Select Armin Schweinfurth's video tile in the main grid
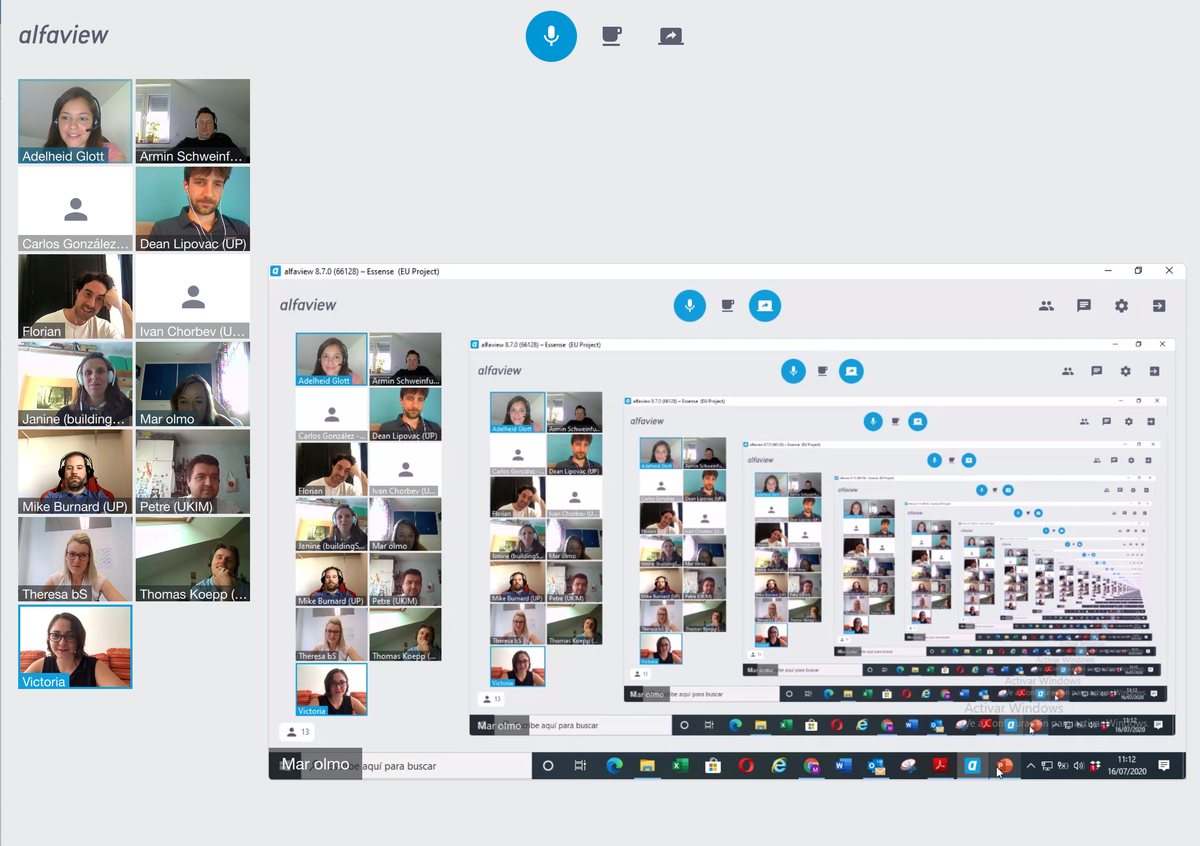The image size is (1200, 846). [x=193, y=121]
